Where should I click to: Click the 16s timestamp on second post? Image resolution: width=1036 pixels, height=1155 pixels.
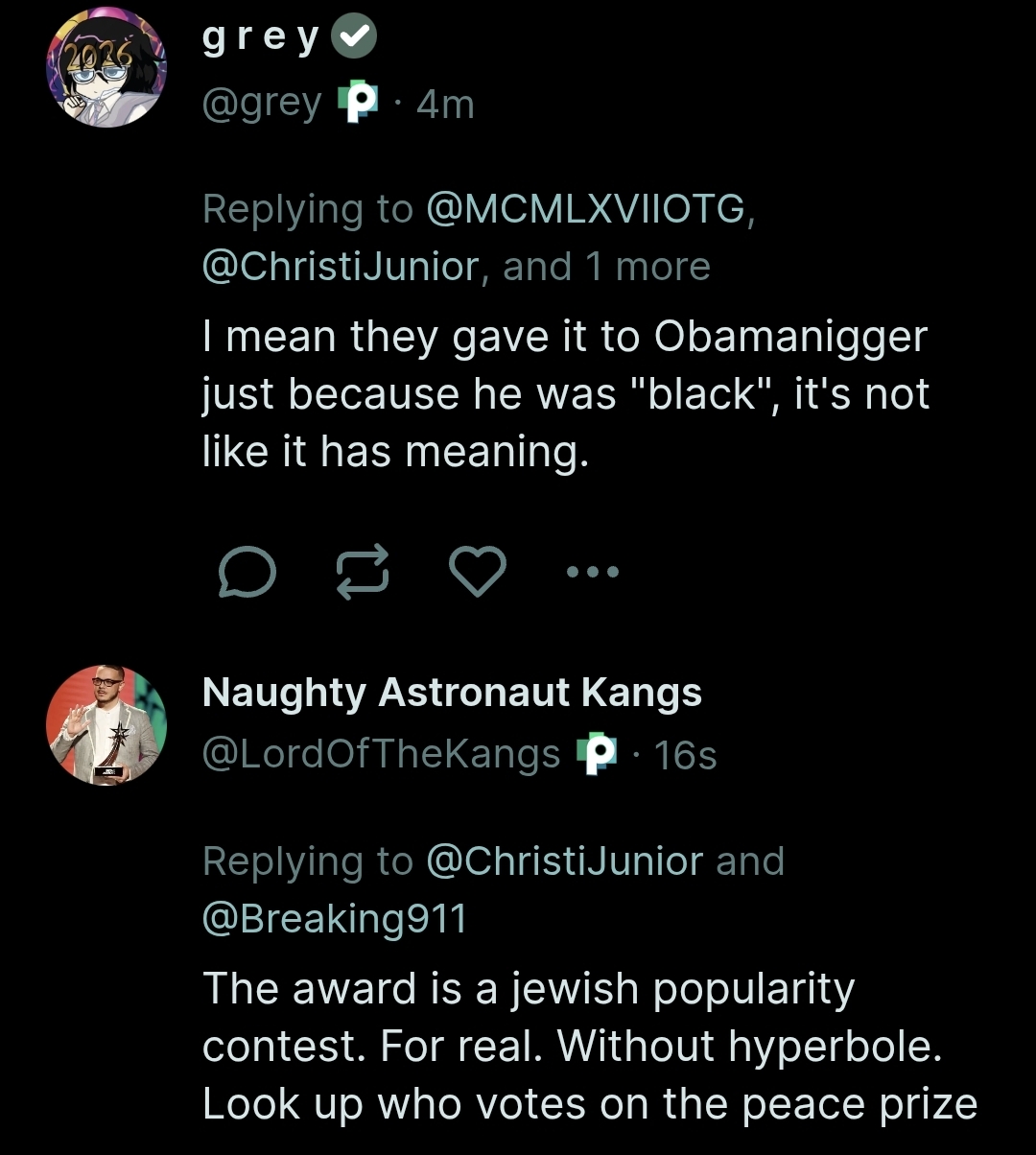684,756
